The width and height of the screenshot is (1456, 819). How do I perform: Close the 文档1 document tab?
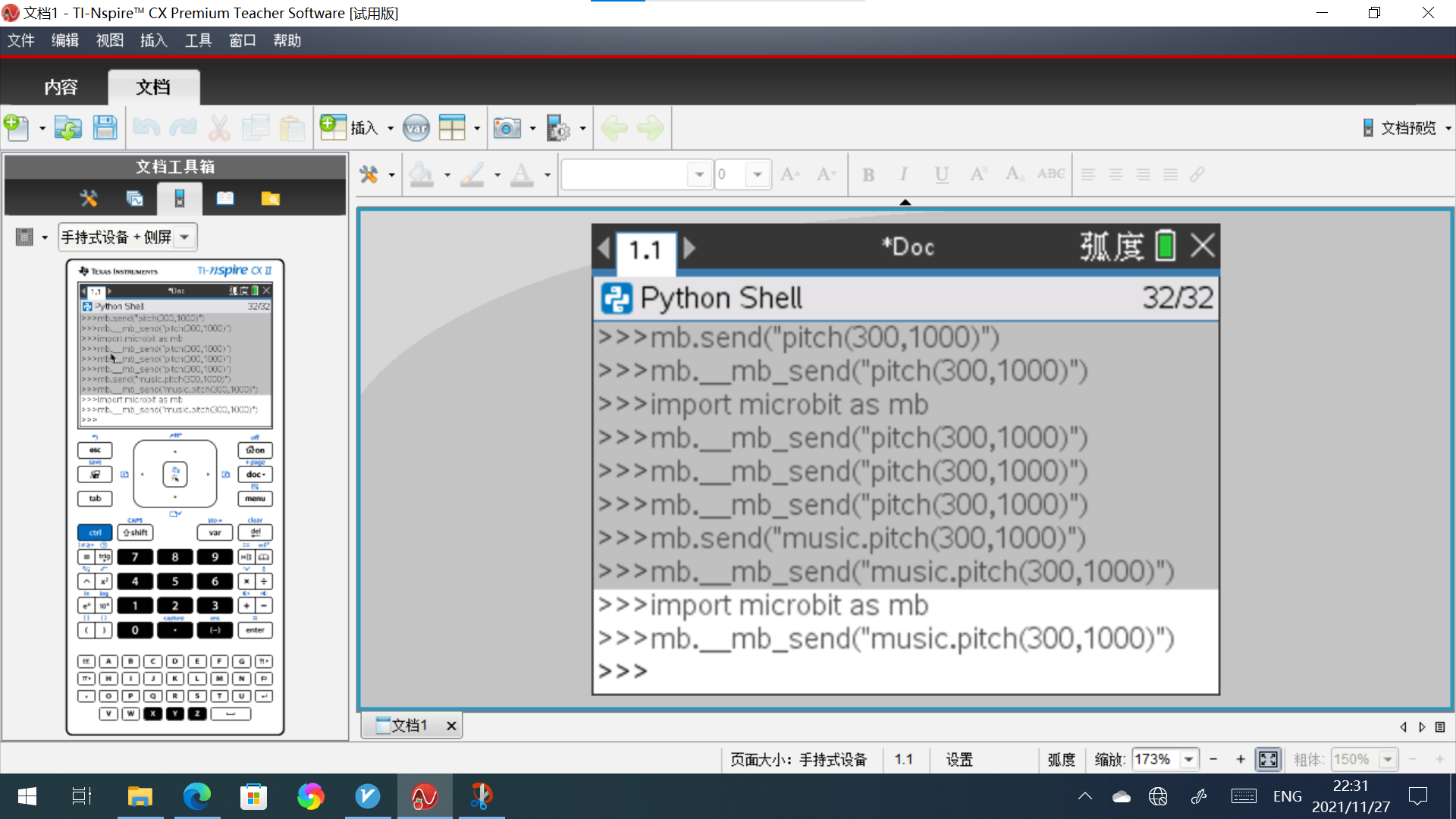[451, 726]
